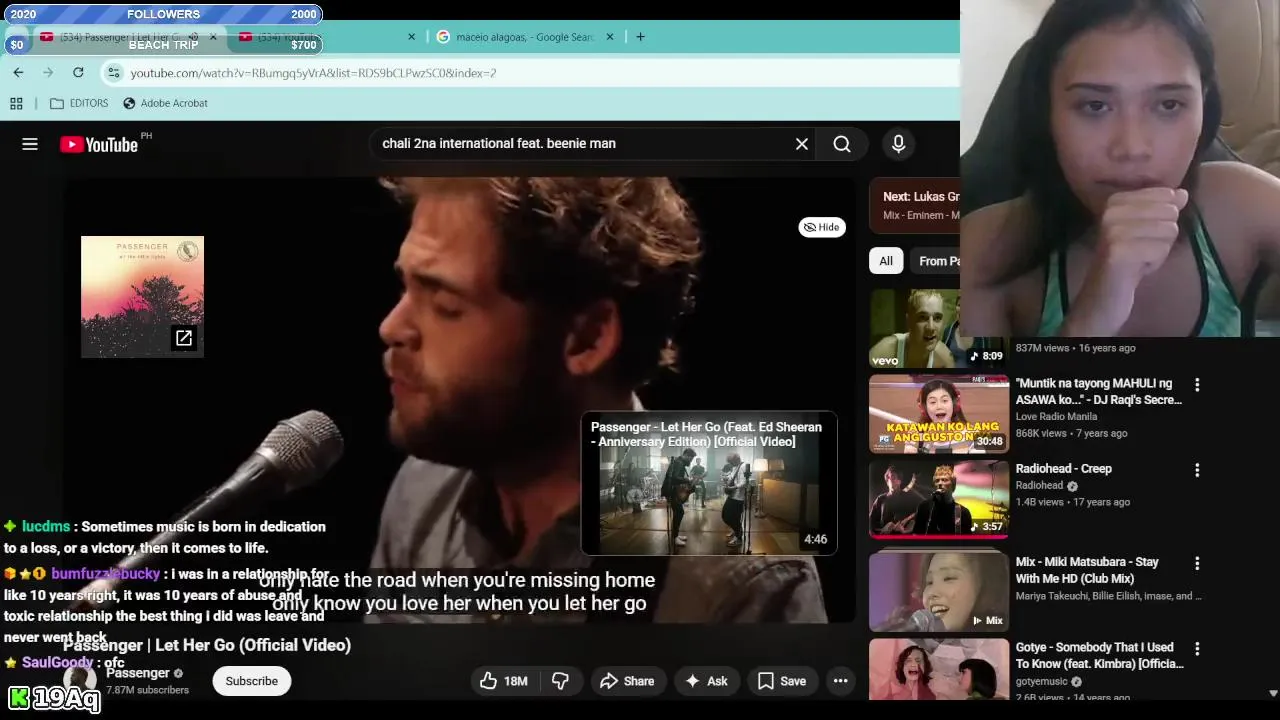Viewport: 1280px width, 720px height.
Task: Open the Gotye video title link
Action: pyautogui.click(x=1099, y=656)
